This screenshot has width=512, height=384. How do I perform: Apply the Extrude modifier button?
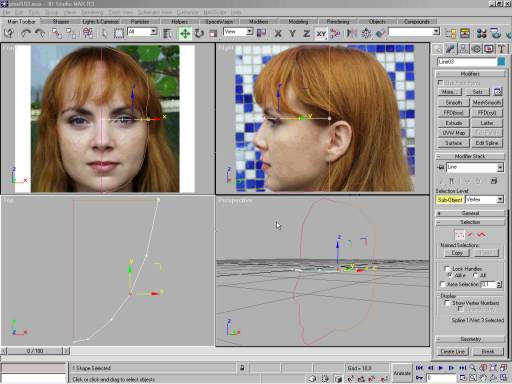453,123
